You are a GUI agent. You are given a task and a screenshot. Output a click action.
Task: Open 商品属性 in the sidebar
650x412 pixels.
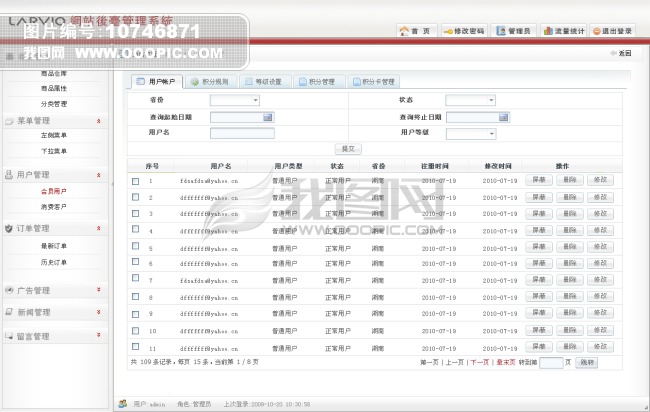(x=54, y=88)
